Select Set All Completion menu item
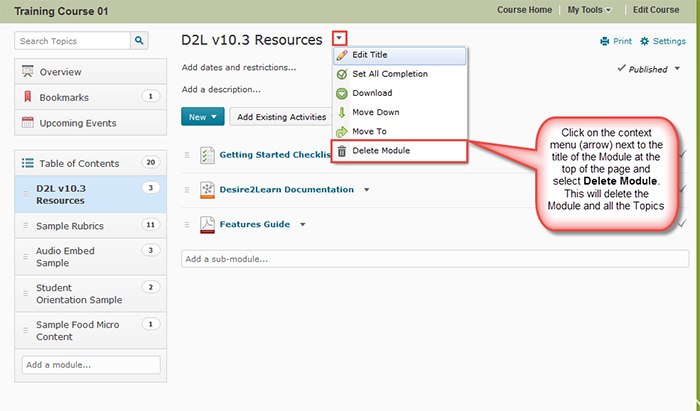The image size is (700, 411). click(x=389, y=74)
